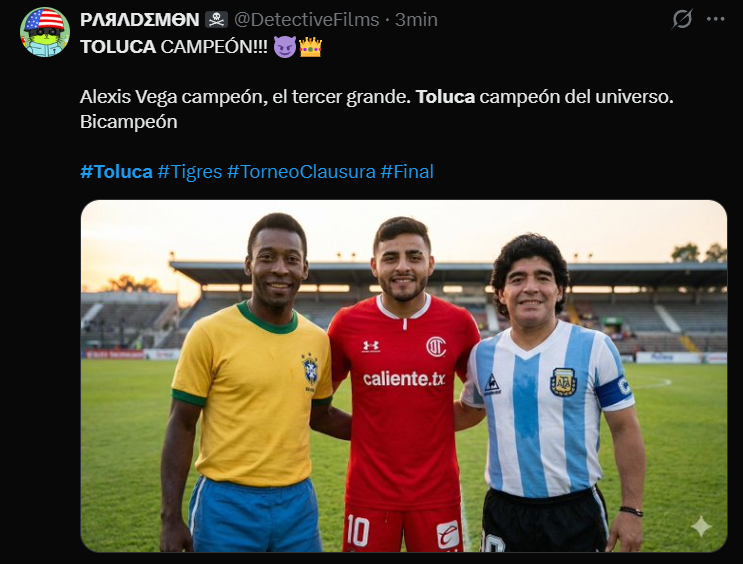Screen dimensions: 743x564
Task: Click the bold Toluca word in body text
Action: click(445, 97)
